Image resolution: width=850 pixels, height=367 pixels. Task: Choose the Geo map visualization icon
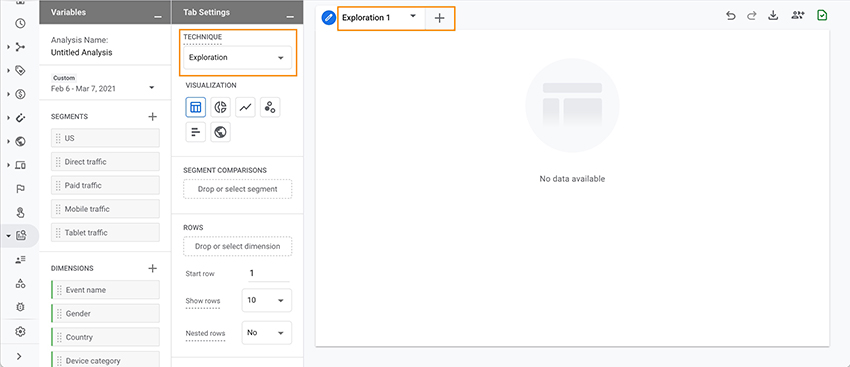pyautogui.click(x=220, y=132)
